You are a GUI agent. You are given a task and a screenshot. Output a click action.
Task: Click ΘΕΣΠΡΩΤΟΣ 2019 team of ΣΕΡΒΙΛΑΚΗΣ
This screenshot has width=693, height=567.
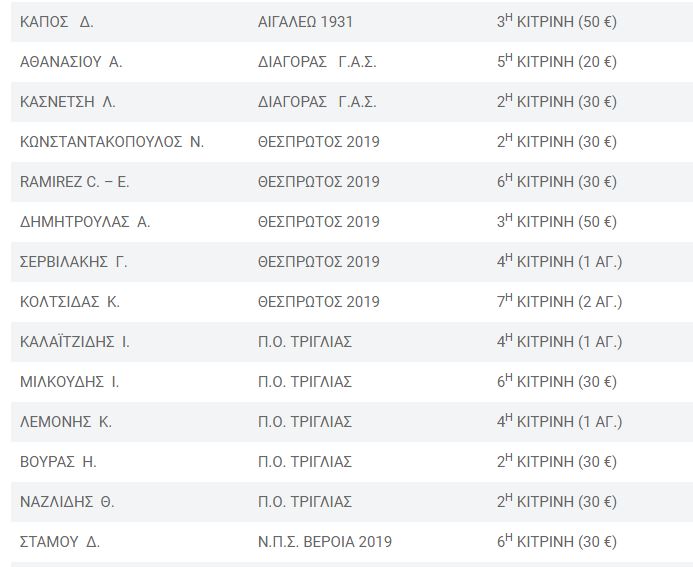pyautogui.click(x=319, y=262)
